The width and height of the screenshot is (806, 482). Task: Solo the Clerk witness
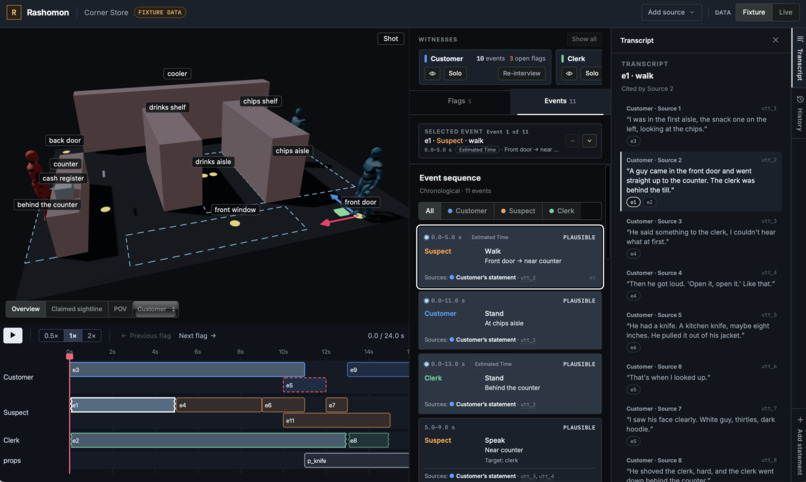[592, 73]
